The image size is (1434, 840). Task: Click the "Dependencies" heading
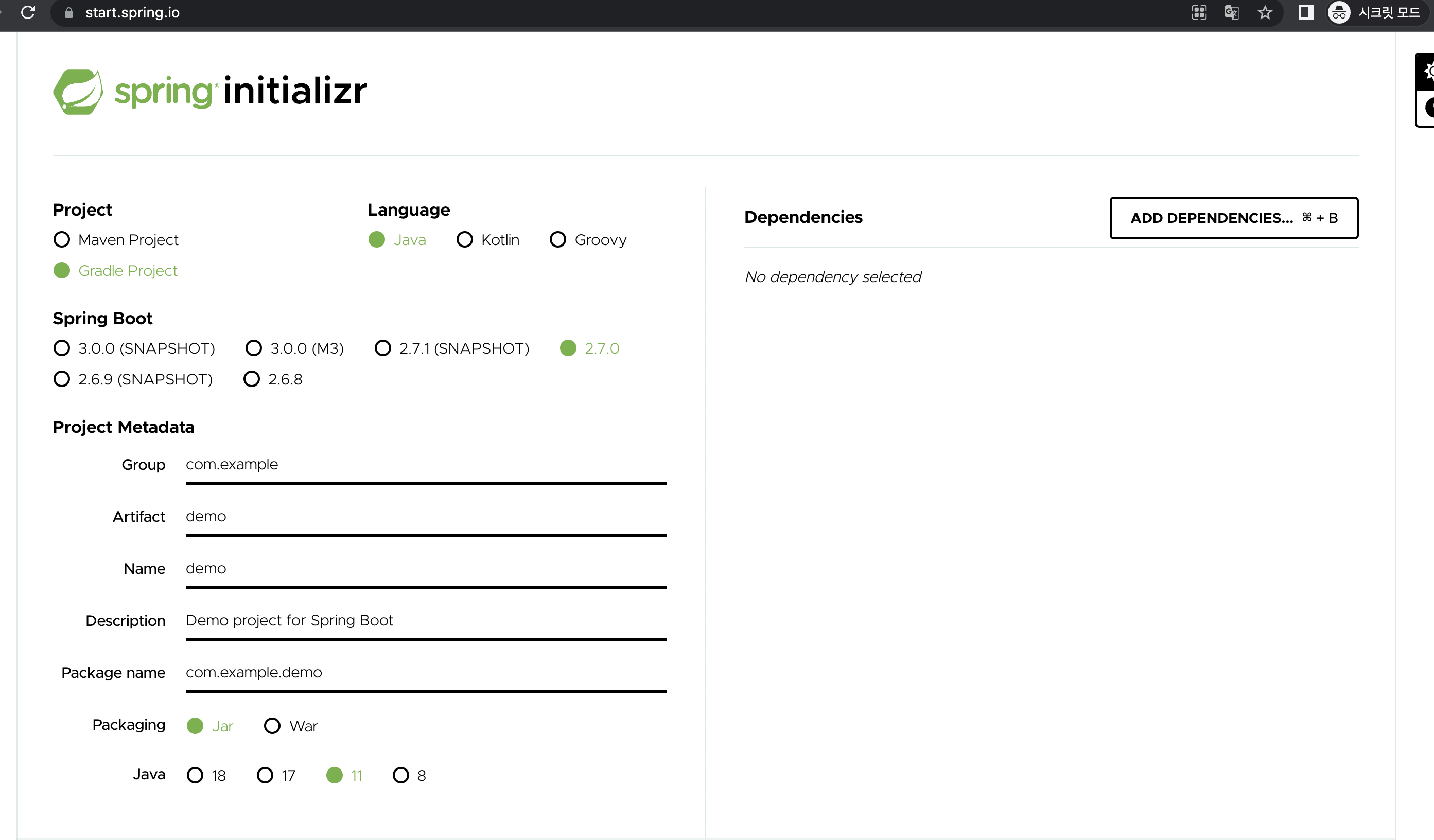click(803, 217)
